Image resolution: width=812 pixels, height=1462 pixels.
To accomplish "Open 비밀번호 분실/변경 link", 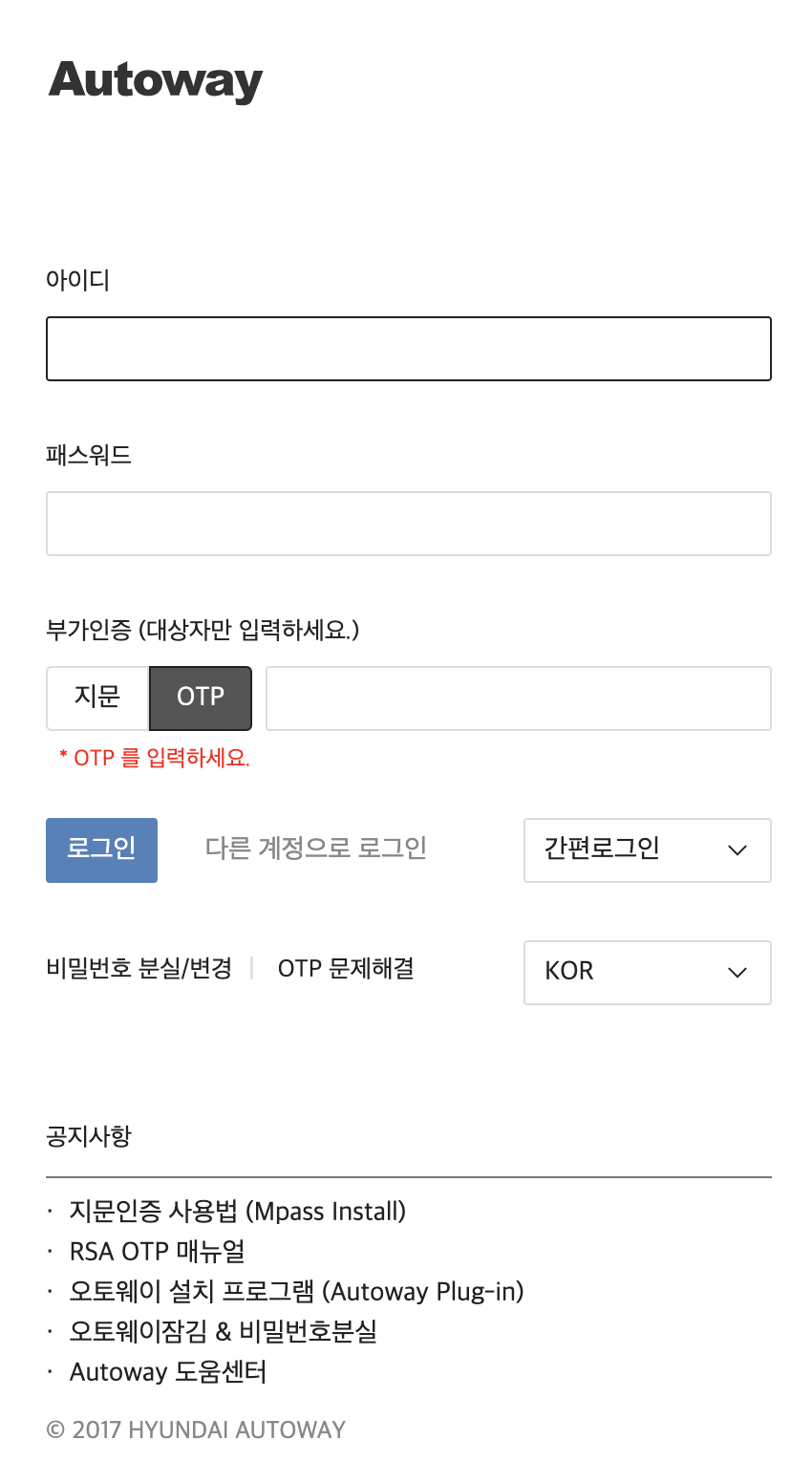I will [139, 969].
